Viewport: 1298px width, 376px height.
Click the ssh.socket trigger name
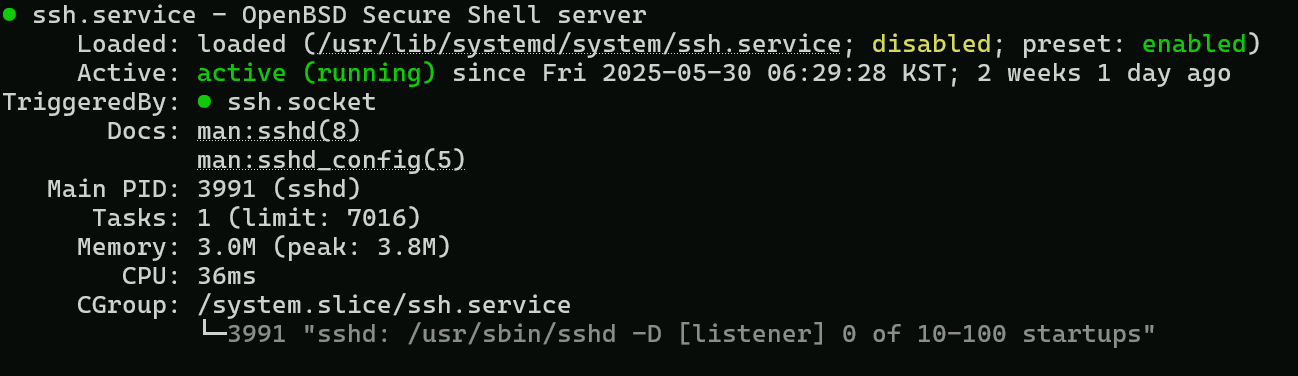click(302, 102)
